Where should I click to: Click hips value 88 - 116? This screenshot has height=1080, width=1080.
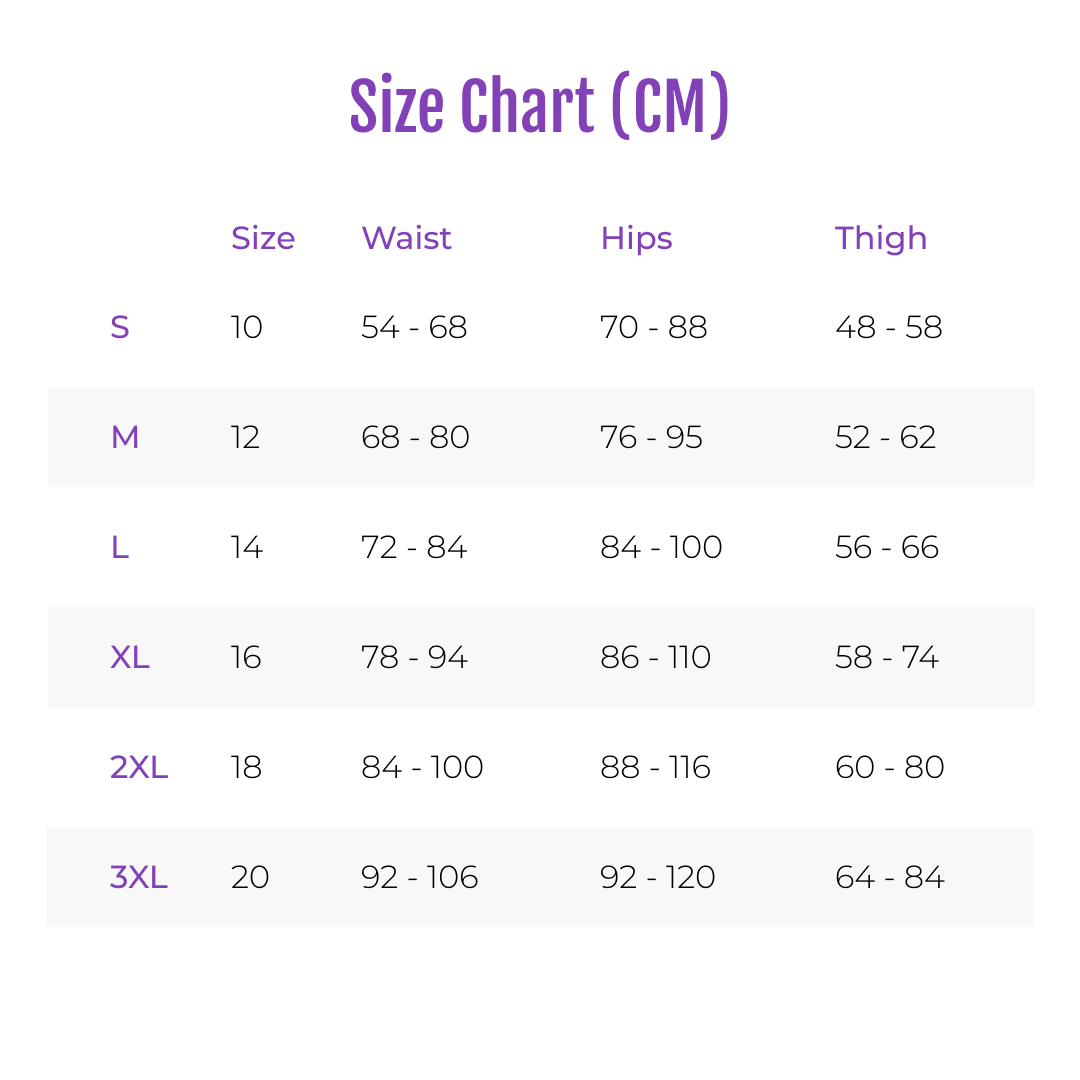coord(655,767)
